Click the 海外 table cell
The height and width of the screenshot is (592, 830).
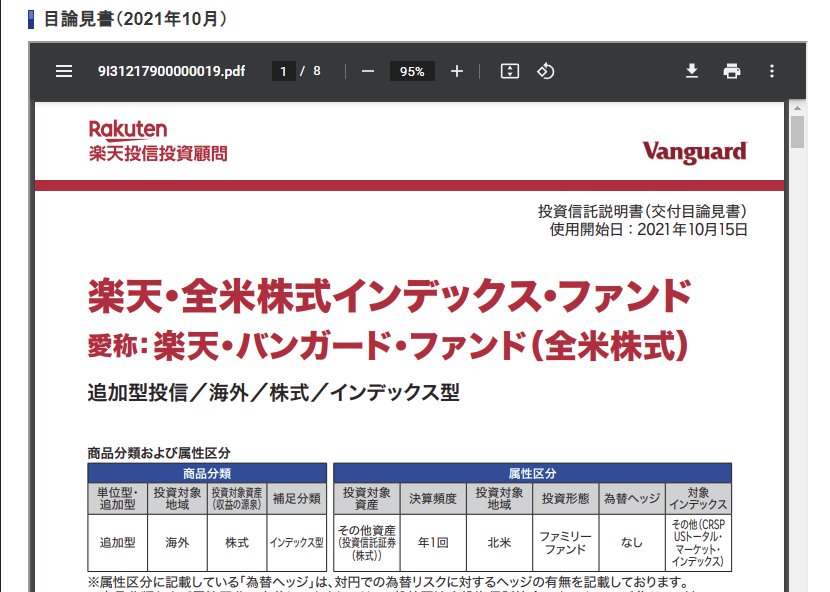click(177, 543)
